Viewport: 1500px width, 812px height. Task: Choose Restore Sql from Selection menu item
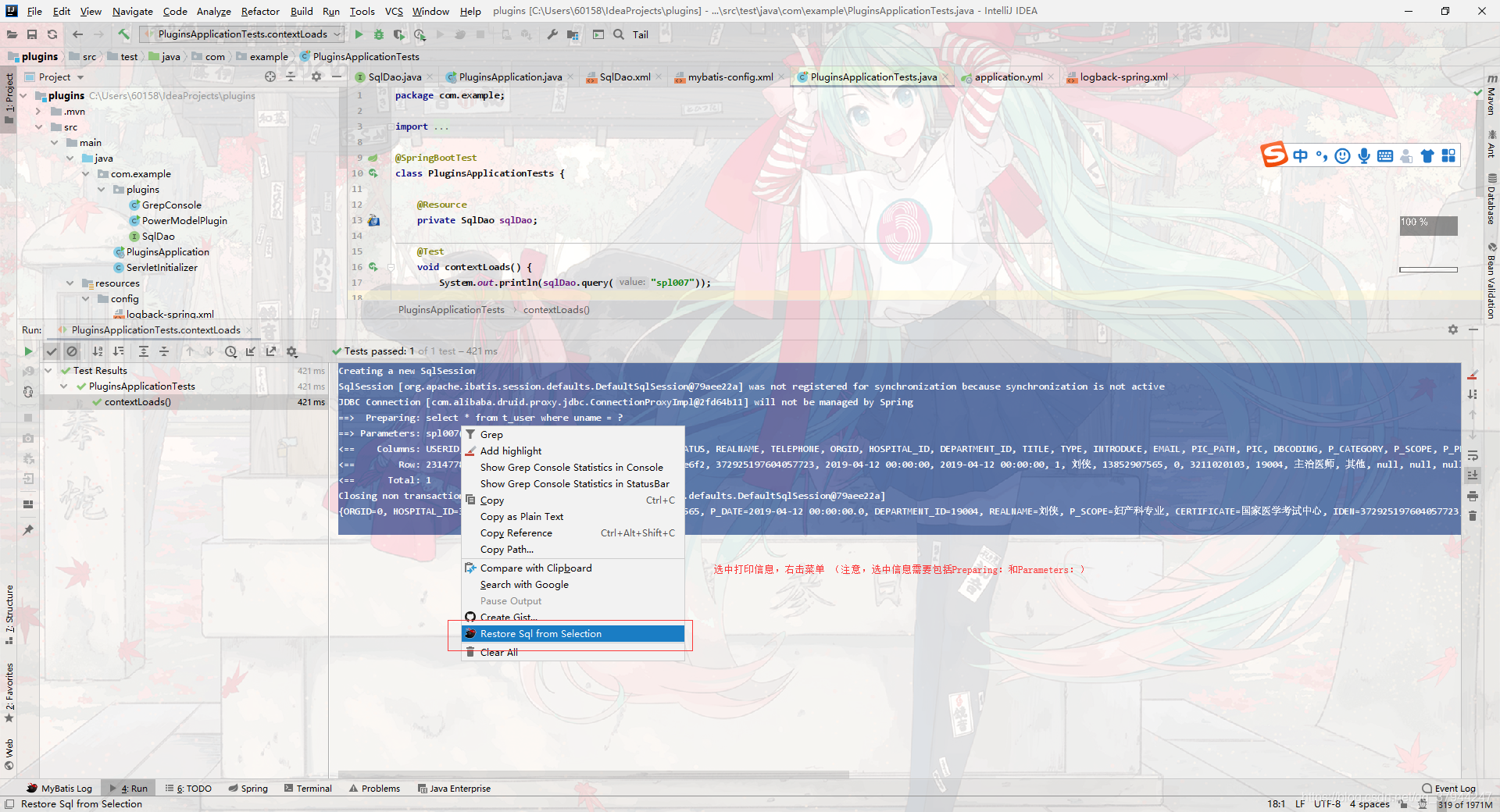(573, 634)
